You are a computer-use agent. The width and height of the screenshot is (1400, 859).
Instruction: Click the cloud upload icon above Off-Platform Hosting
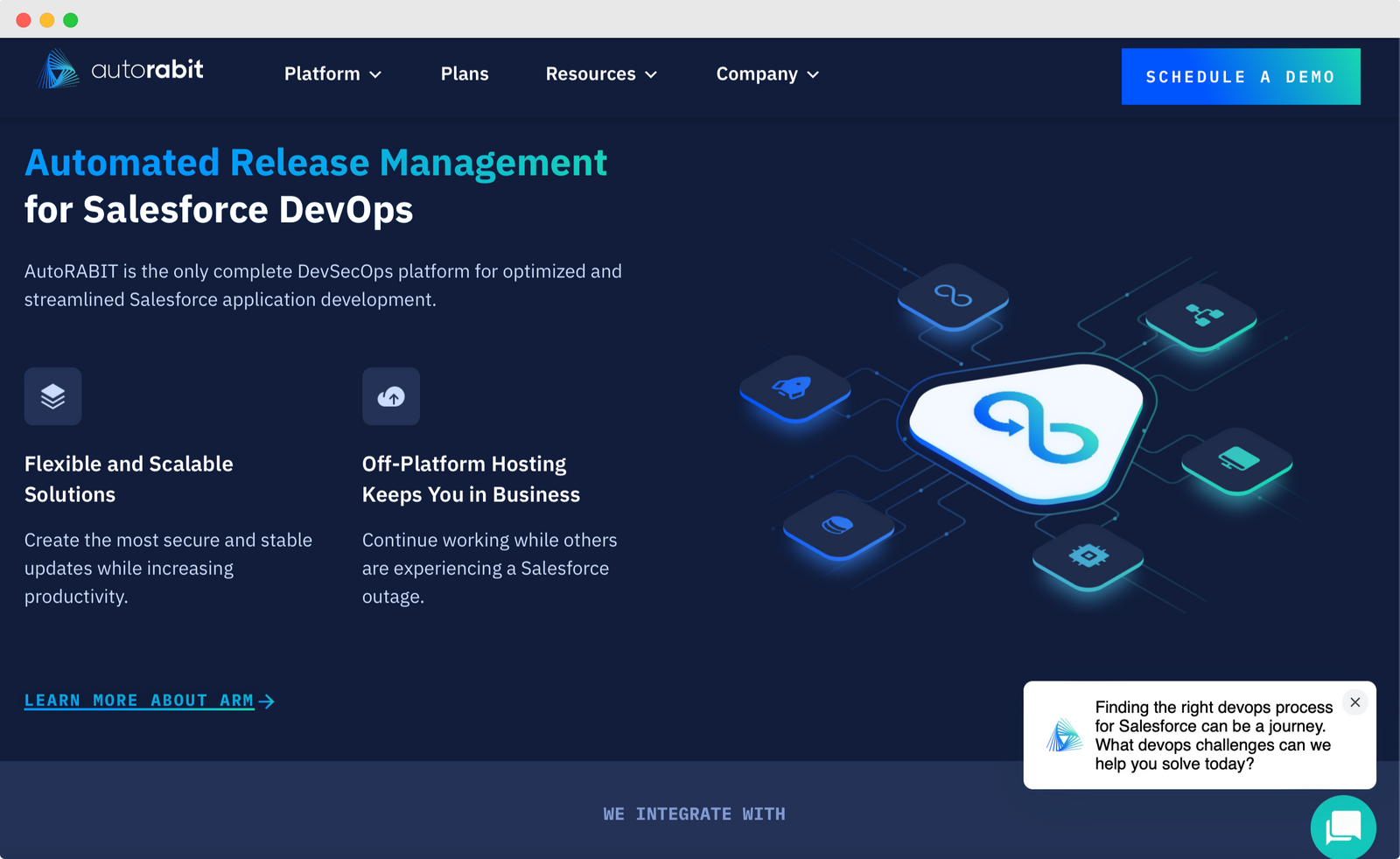[391, 396]
